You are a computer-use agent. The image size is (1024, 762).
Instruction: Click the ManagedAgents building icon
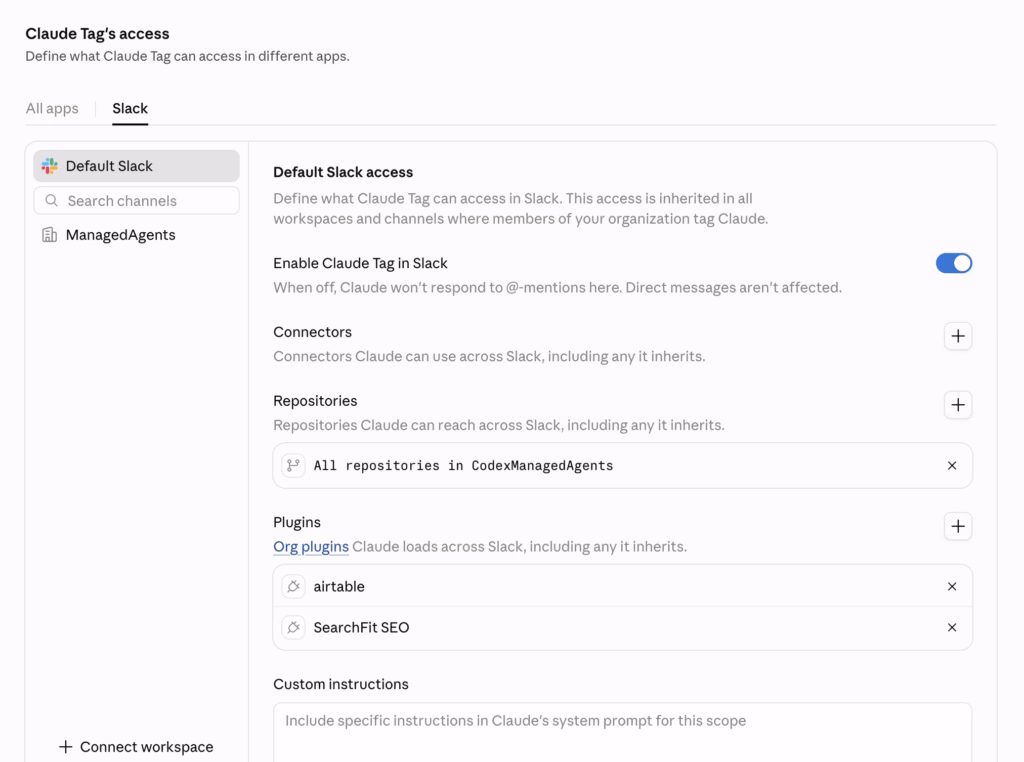point(50,235)
